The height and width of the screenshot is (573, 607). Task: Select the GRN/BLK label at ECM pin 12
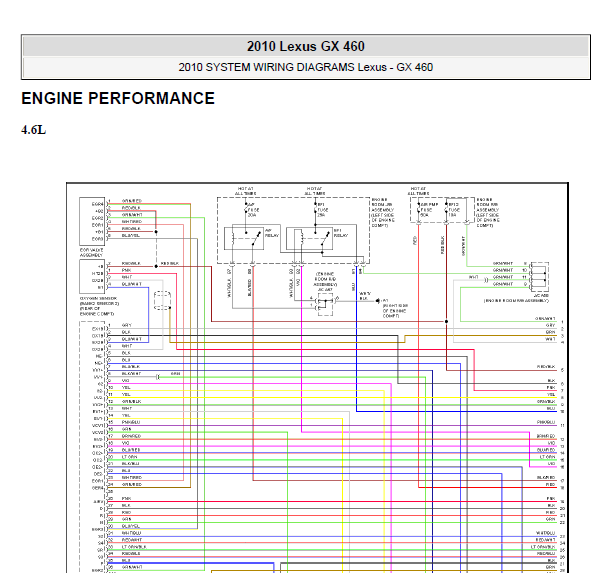[131, 401]
